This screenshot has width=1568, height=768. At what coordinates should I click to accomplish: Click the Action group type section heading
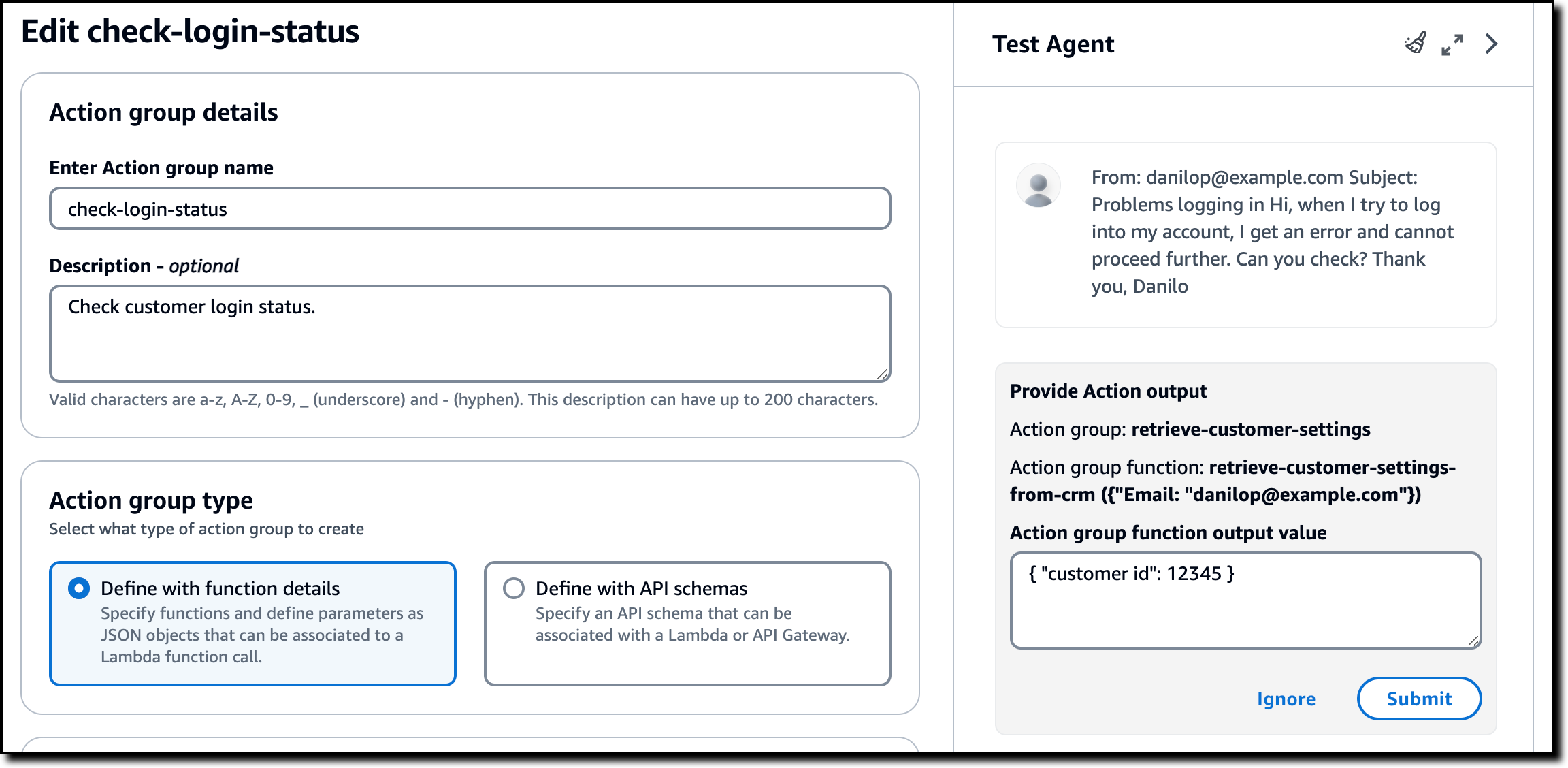[151, 500]
